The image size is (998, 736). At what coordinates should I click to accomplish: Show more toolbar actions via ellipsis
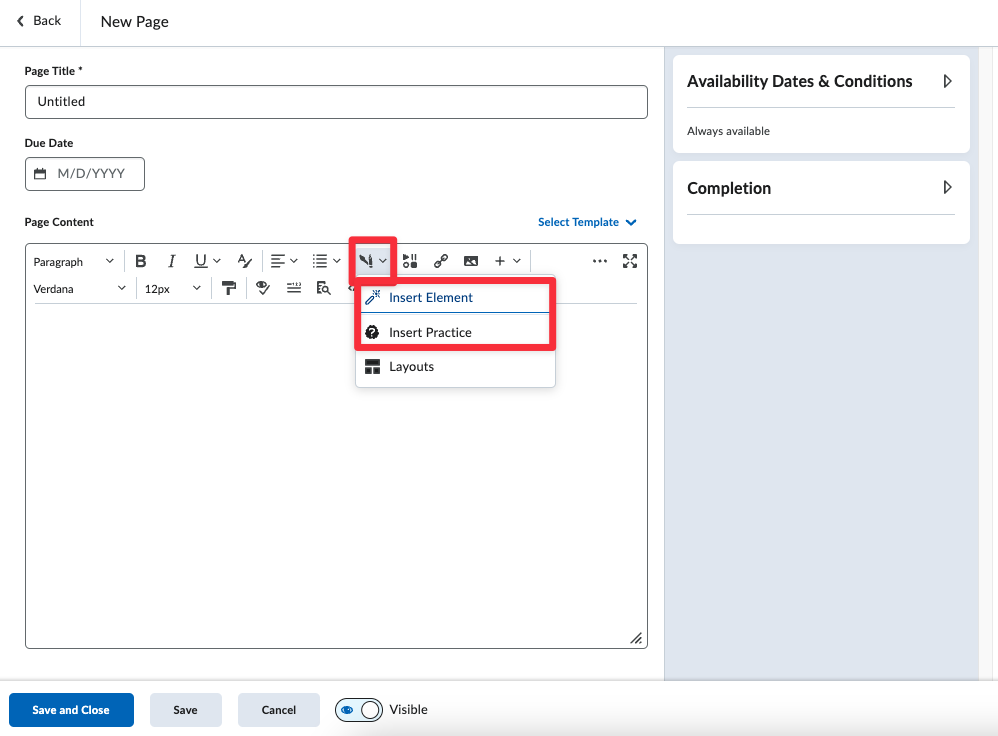tap(599, 261)
